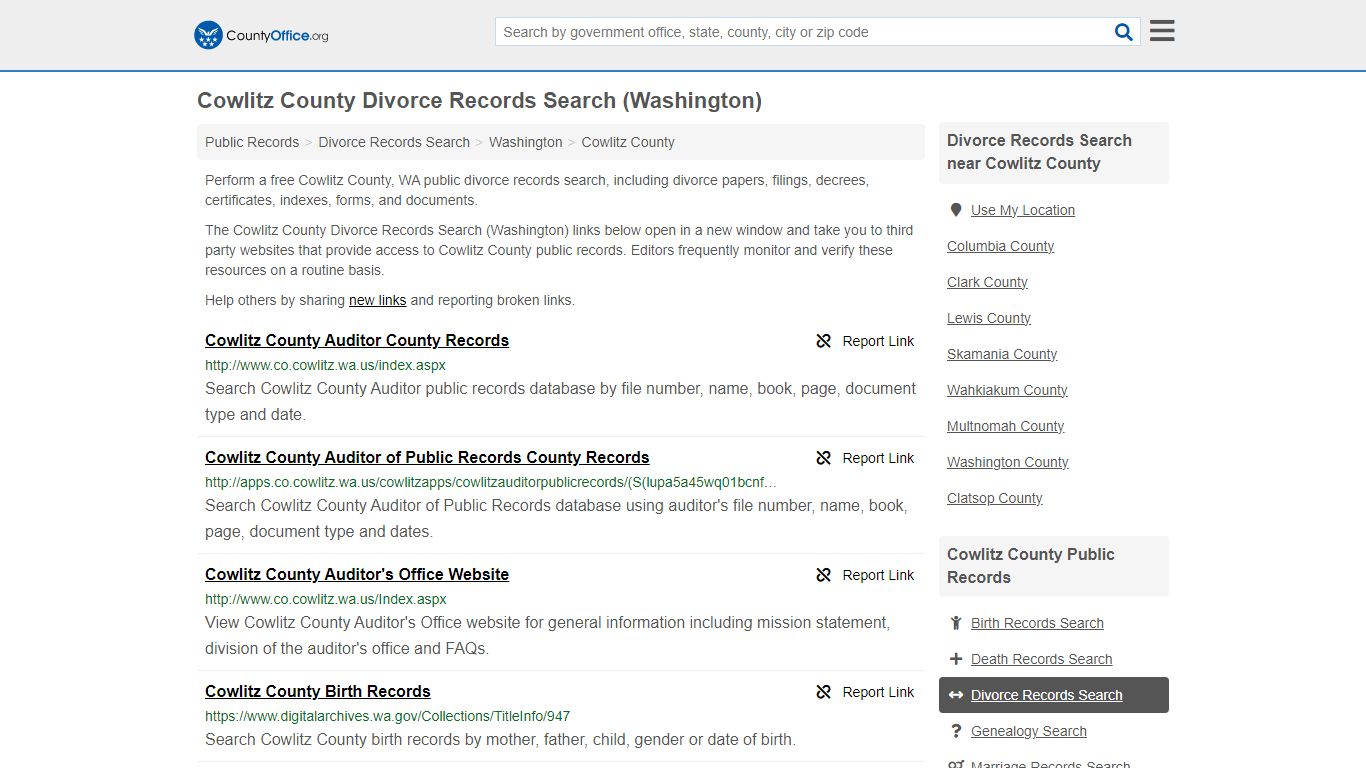This screenshot has height=768, width=1366.
Task: Select Skamania County in nearby list
Action: (1002, 354)
